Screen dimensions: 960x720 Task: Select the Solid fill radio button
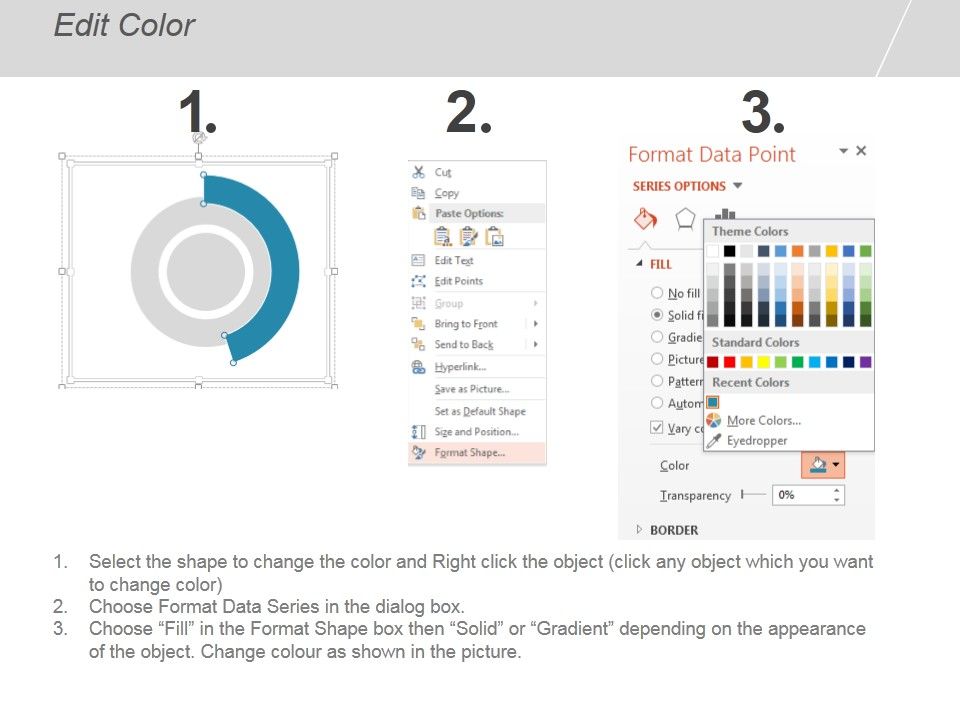[657, 315]
